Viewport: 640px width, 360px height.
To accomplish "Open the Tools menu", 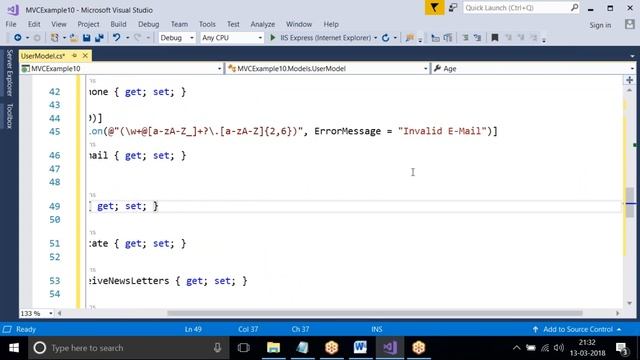I will (207, 24).
